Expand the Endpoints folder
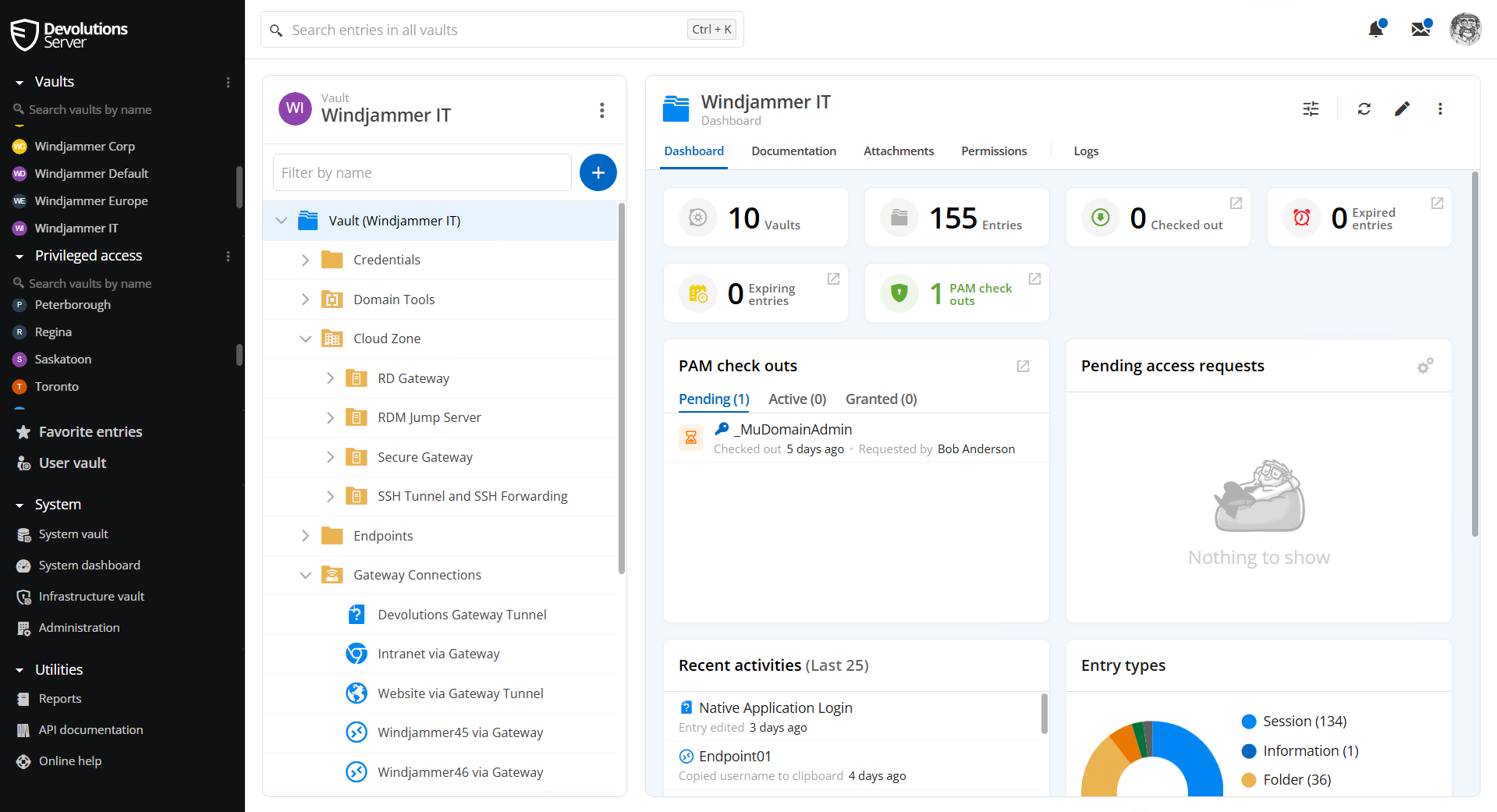Viewport: 1497px width, 812px height. click(x=305, y=536)
